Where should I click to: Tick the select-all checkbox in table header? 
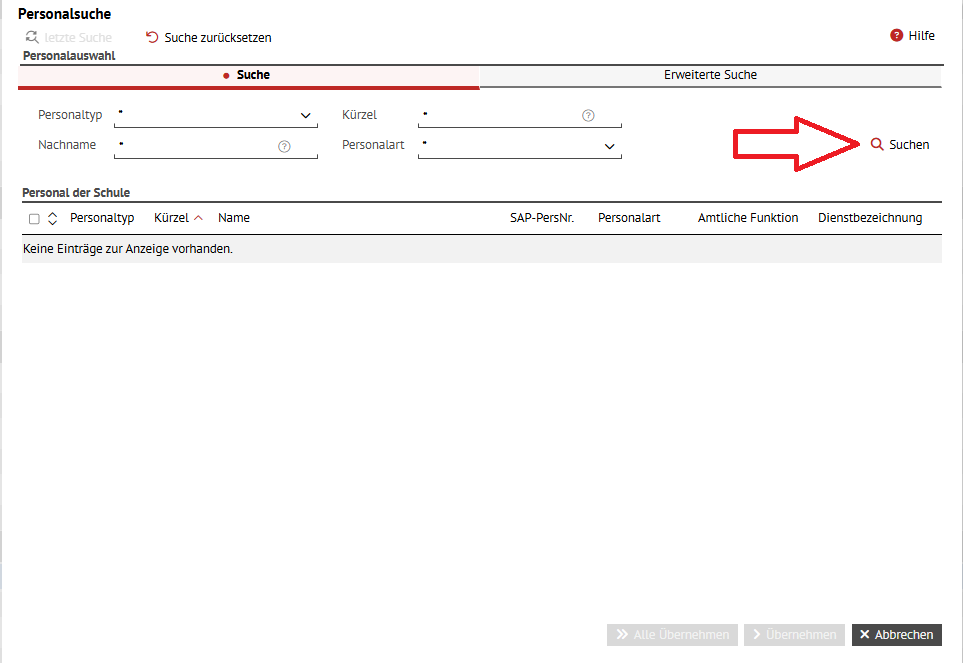tap(34, 219)
